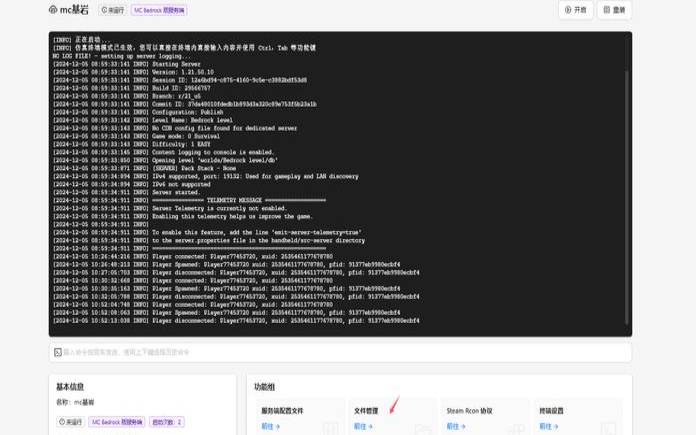This screenshot has width=696, height=435.
Task: Click the 'IPv4 supported, port: 19132' log line
Action: click(x=206, y=176)
